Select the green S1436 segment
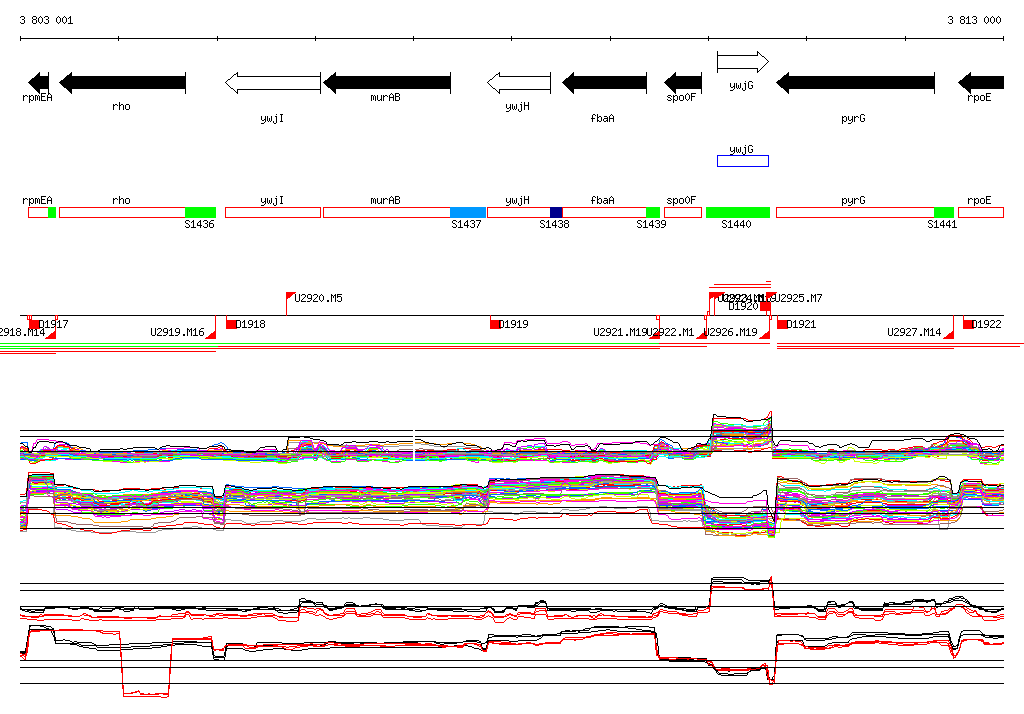Screen dimensions: 1024x714 pos(200,212)
